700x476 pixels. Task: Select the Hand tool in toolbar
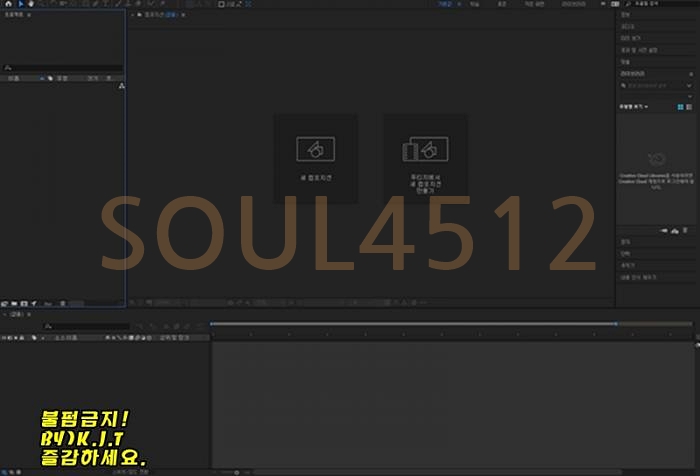31,4
